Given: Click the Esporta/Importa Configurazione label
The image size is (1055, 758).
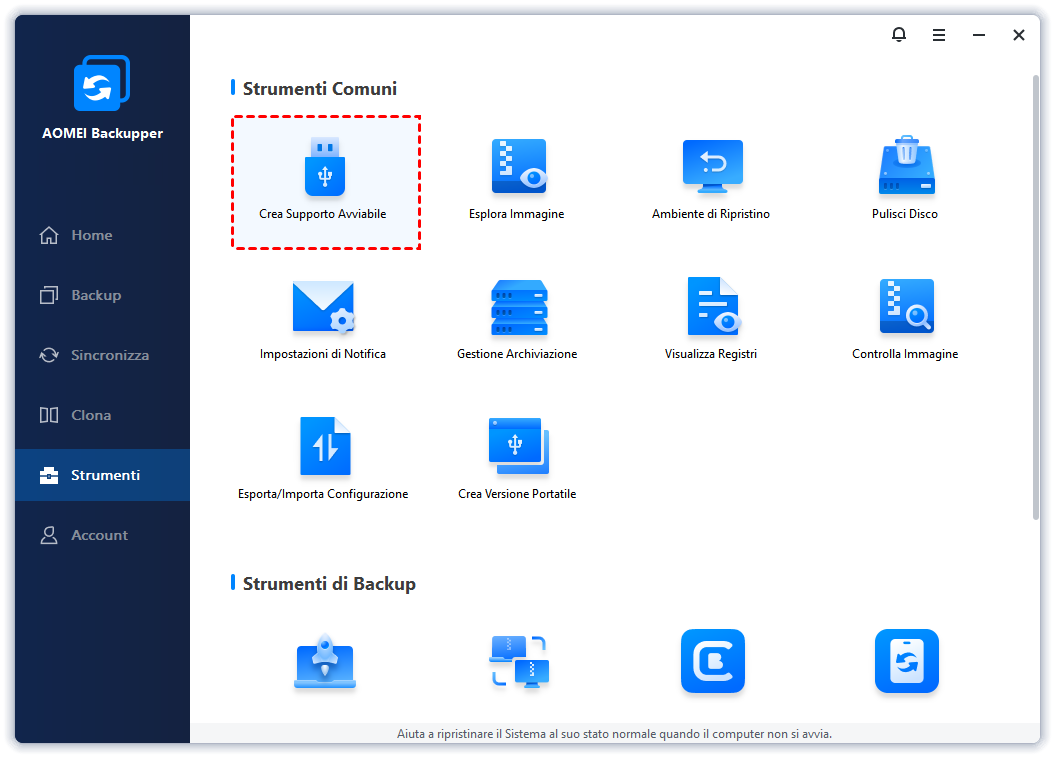Looking at the screenshot, I should coord(323,494).
